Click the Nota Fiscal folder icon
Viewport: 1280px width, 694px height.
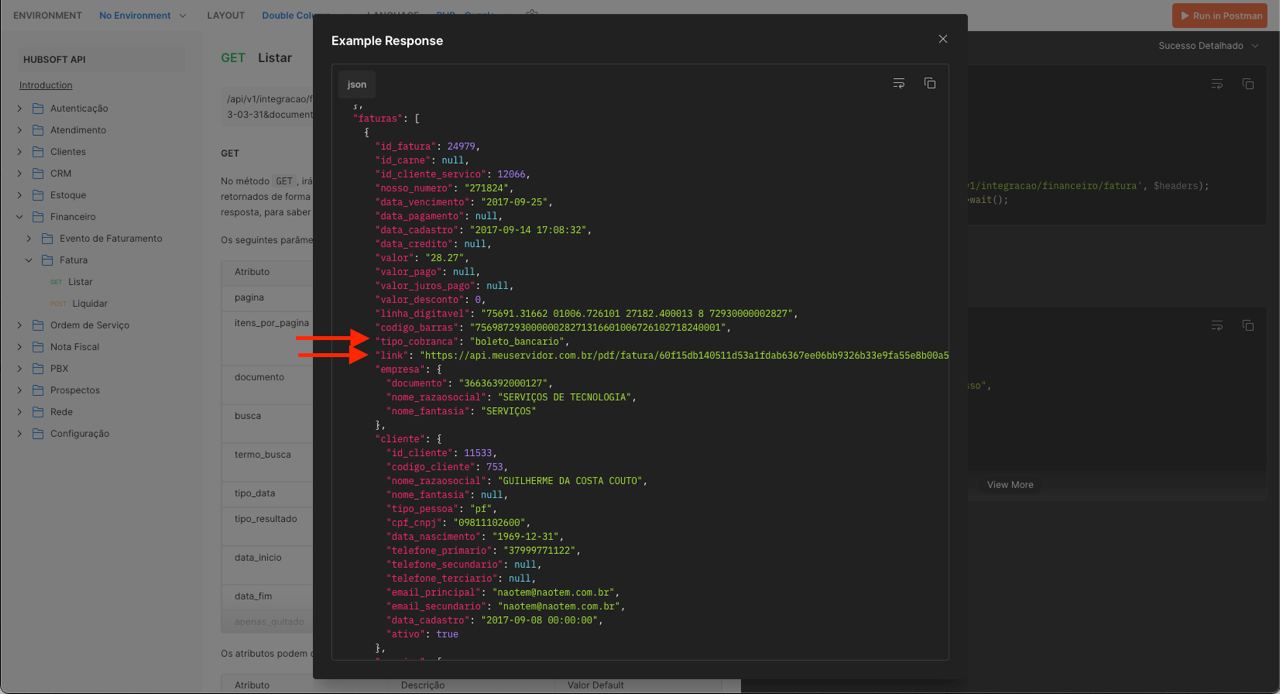[38, 347]
